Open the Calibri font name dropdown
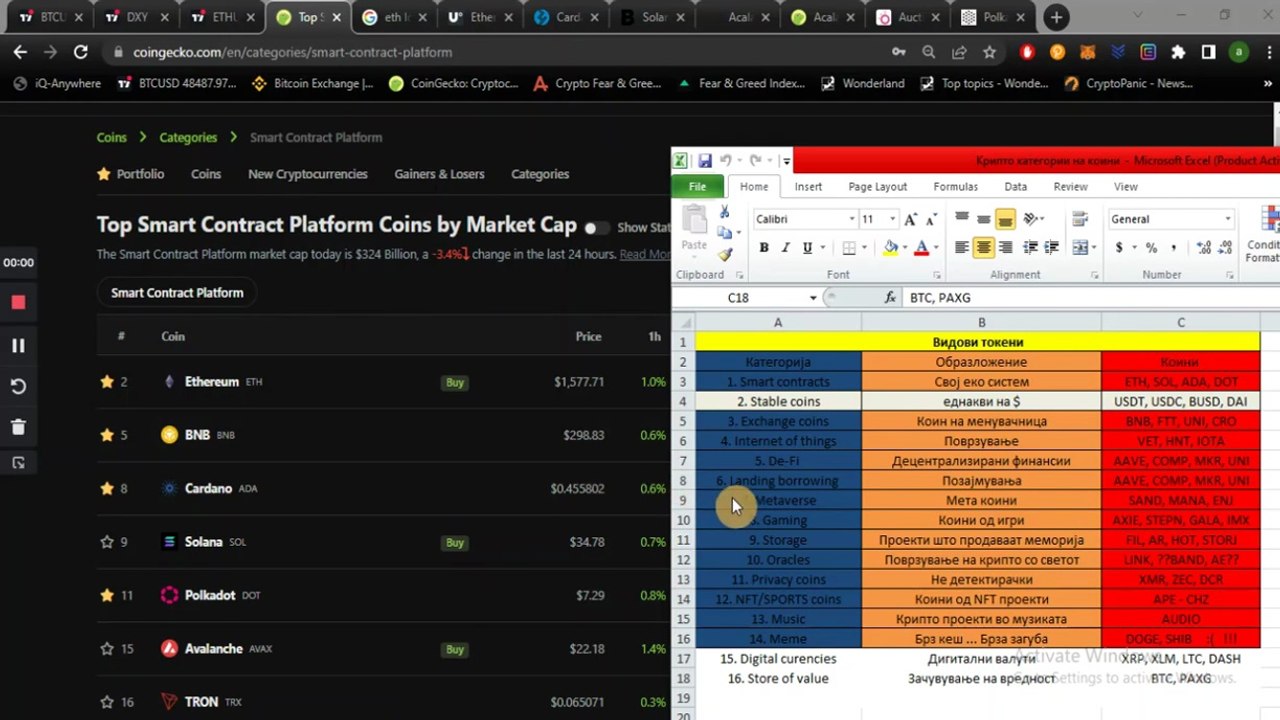Image resolution: width=1280 pixels, height=720 pixels. point(851,219)
